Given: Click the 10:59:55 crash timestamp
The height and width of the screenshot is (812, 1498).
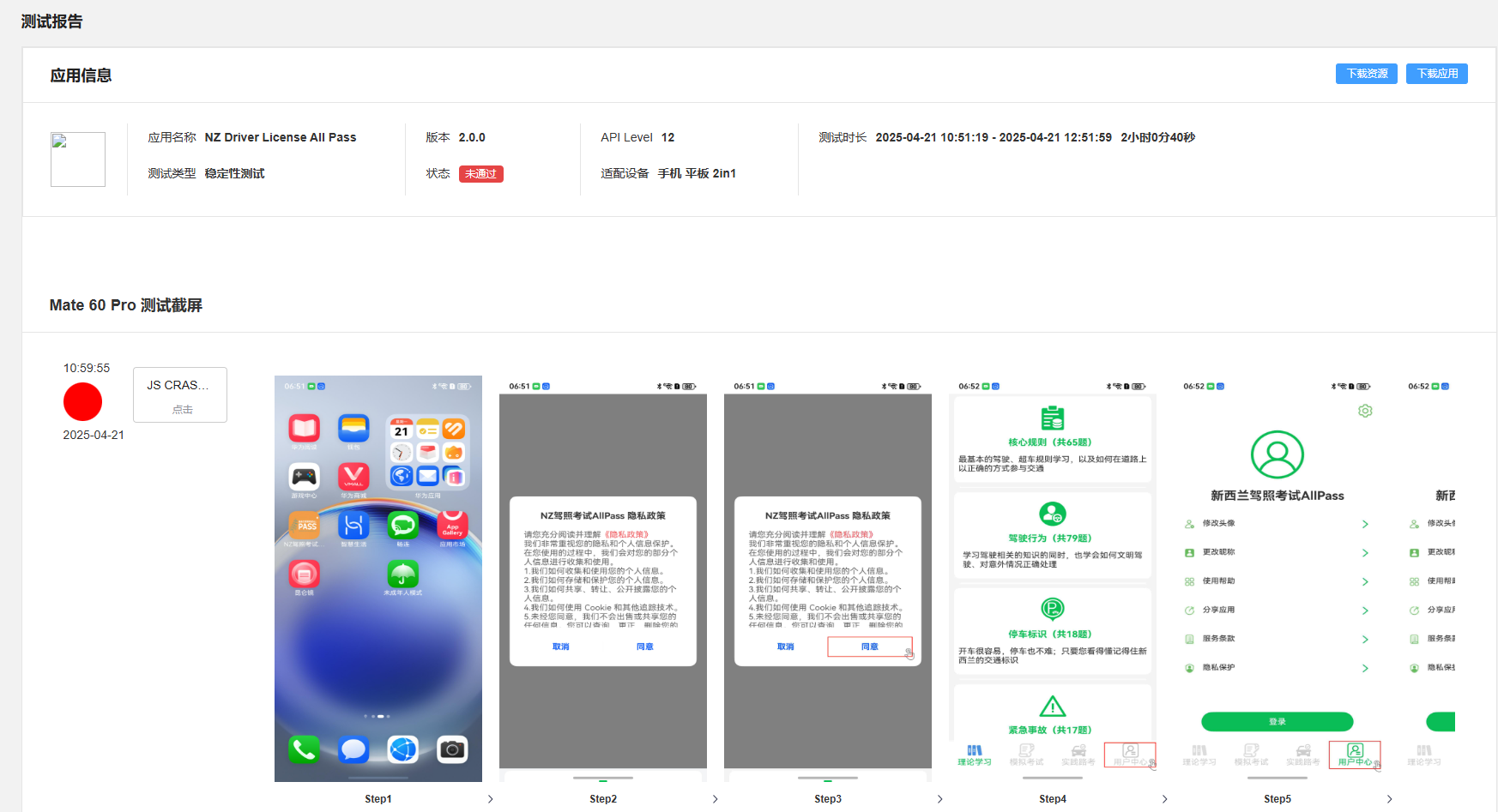Looking at the screenshot, I should (x=87, y=368).
